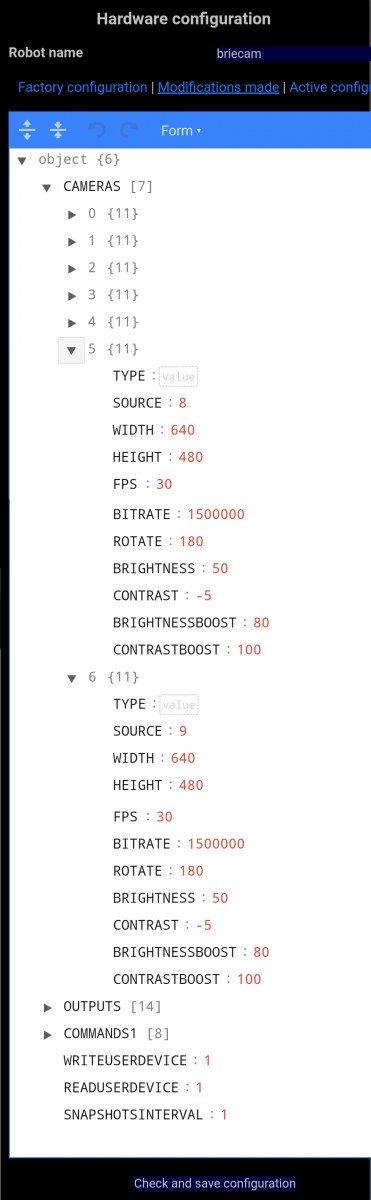Expand camera 3 entry

coord(72,295)
